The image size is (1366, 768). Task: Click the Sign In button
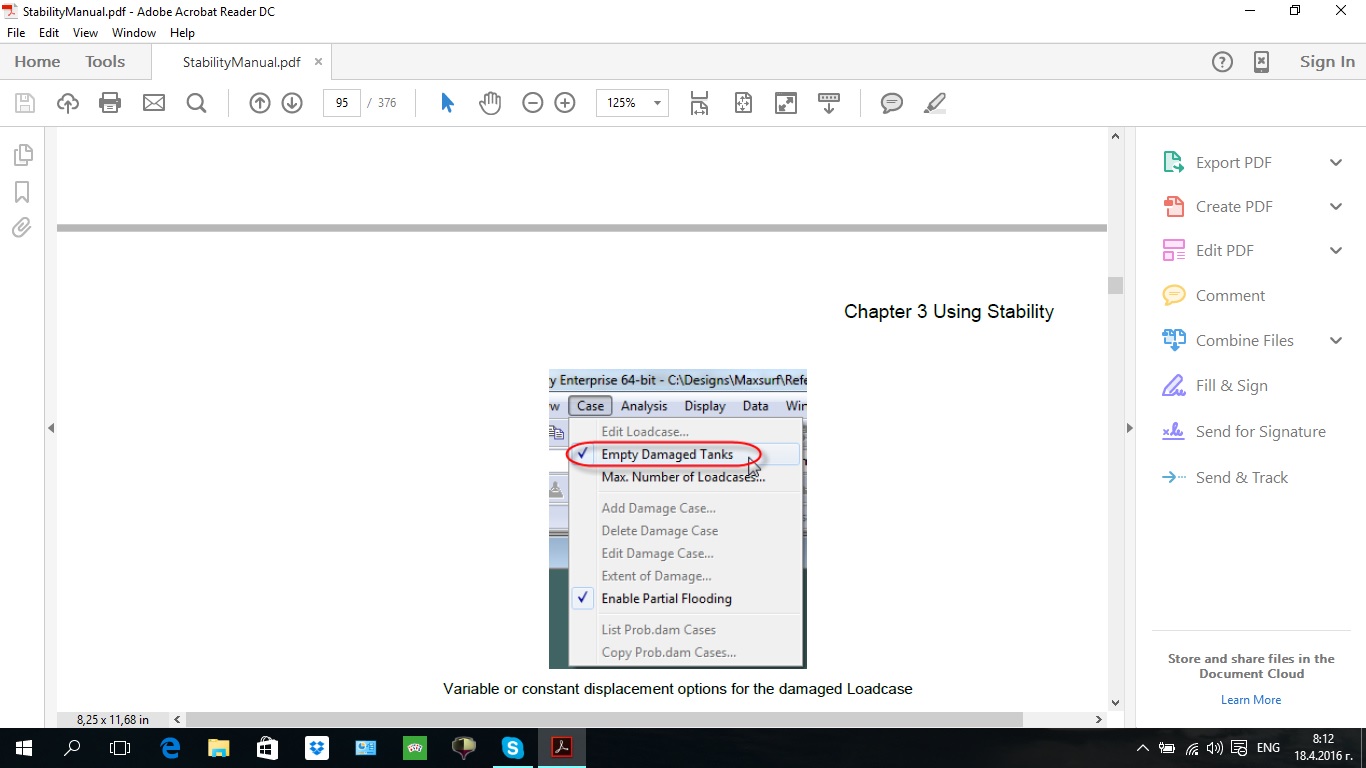pyautogui.click(x=1327, y=62)
